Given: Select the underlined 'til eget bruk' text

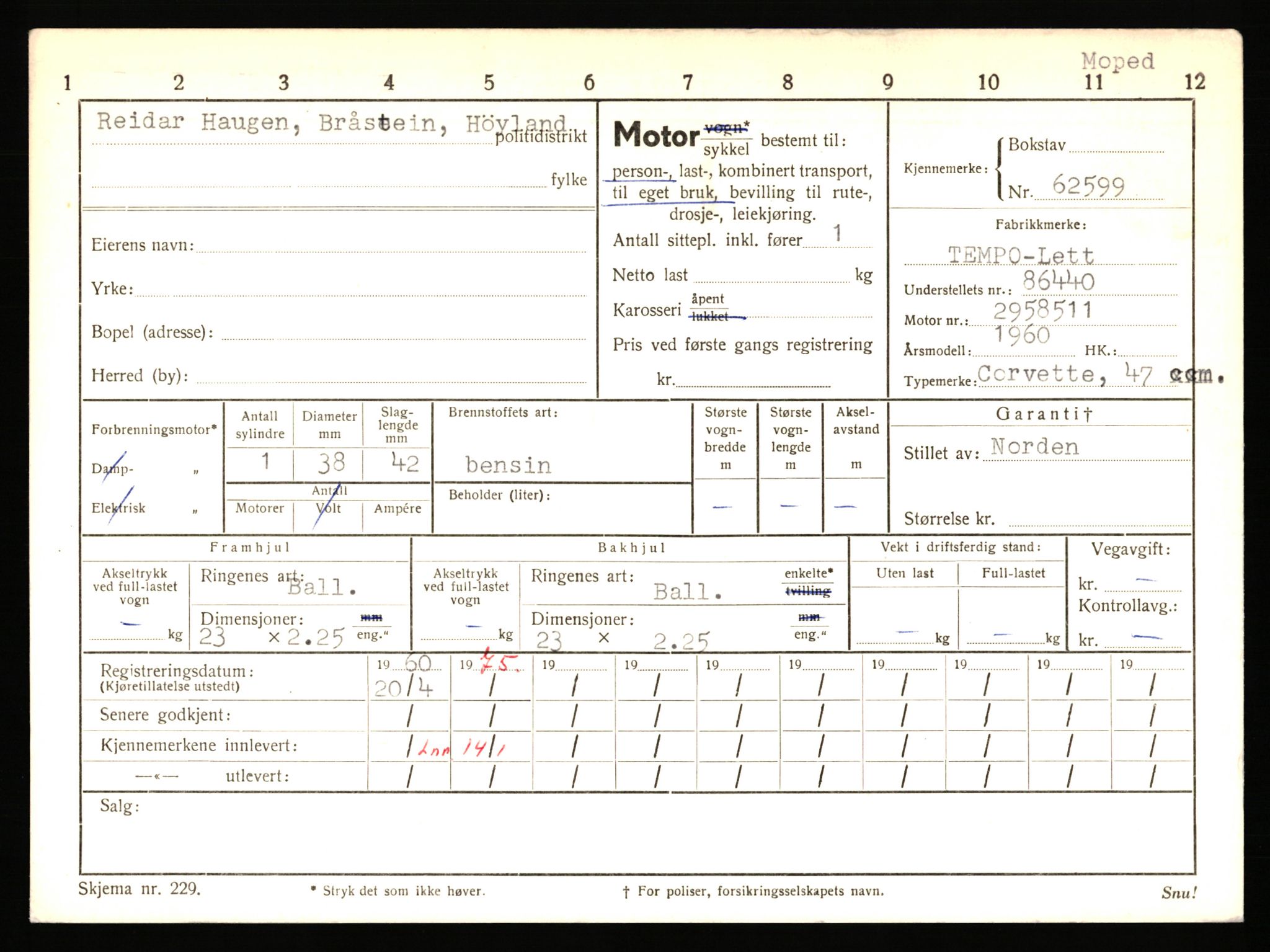Looking at the screenshot, I should [x=664, y=193].
